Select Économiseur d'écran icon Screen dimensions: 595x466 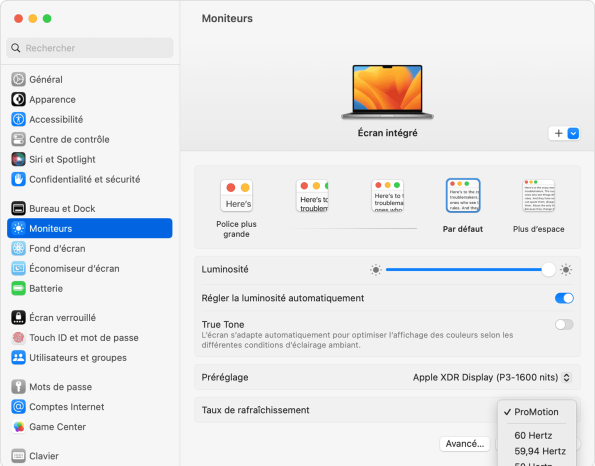18,268
